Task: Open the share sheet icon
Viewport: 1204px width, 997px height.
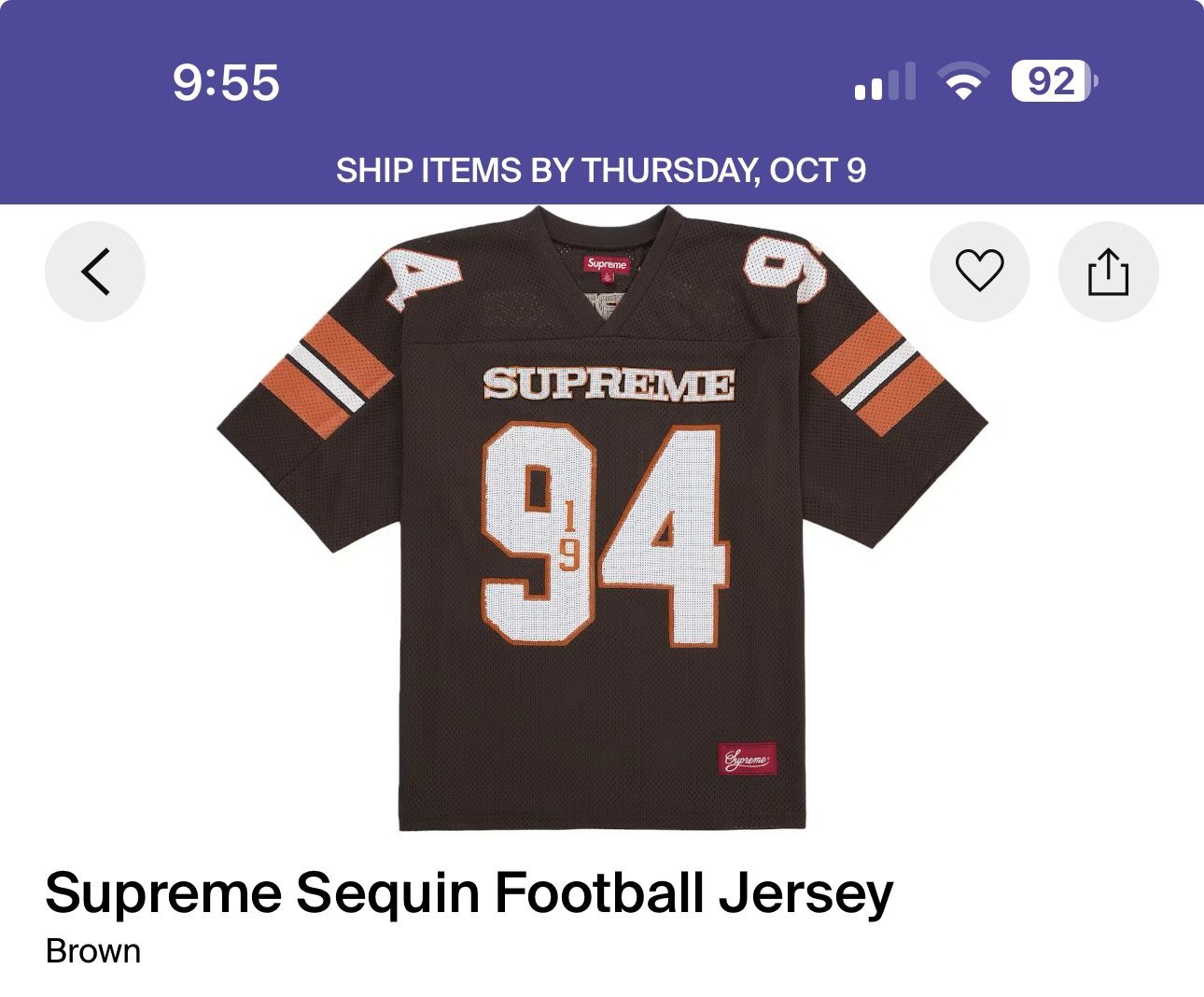Action: click(x=1108, y=272)
